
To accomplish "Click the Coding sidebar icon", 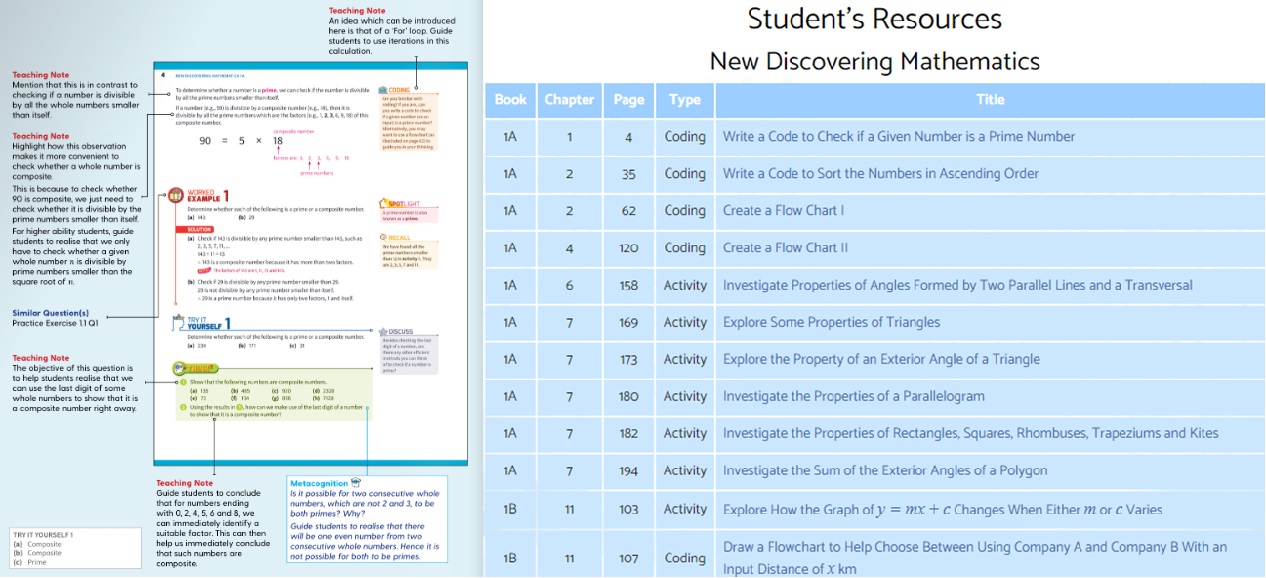I will coord(382,88).
